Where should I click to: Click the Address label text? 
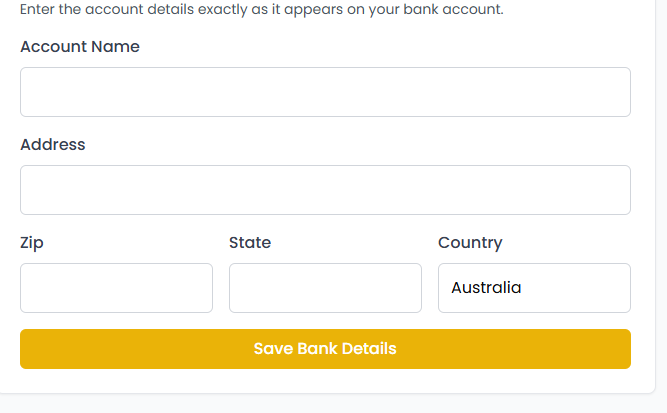pyautogui.click(x=53, y=145)
